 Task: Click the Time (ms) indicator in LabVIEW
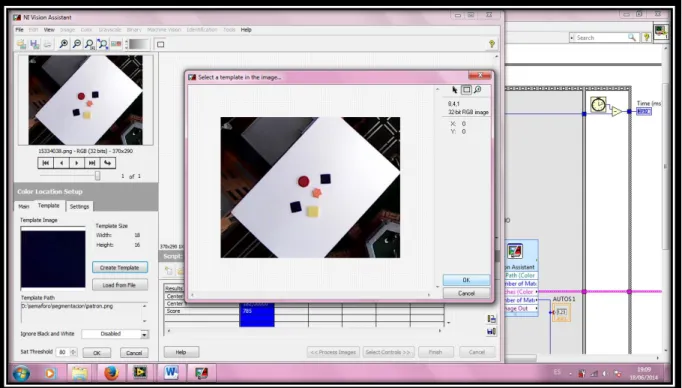(x=644, y=112)
